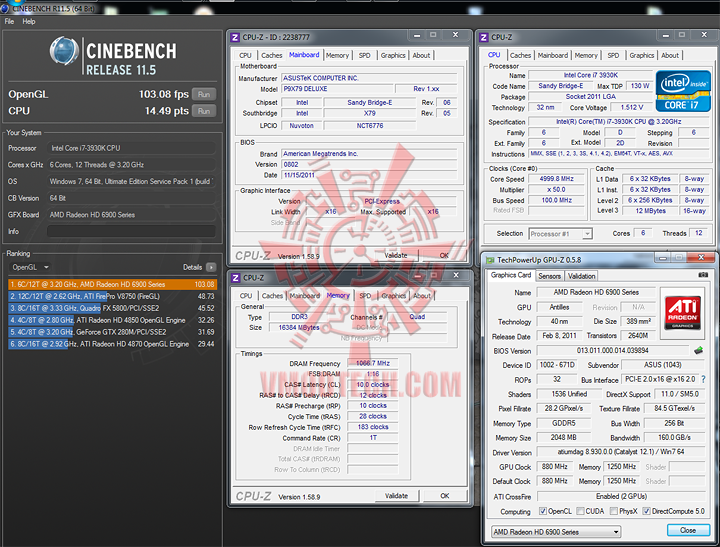Image resolution: width=720 pixels, height=547 pixels.
Task: Click Validate in CPU-Z mainboard window
Action: pyautogui.click(x=396, y=255)
